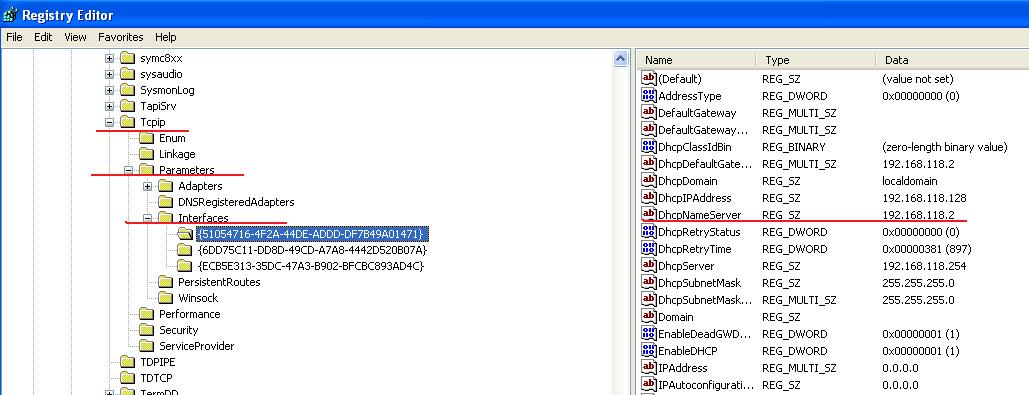1029x395 pixels.
Task: Click the Winsock folder icon
Action: tap(166, 298)
